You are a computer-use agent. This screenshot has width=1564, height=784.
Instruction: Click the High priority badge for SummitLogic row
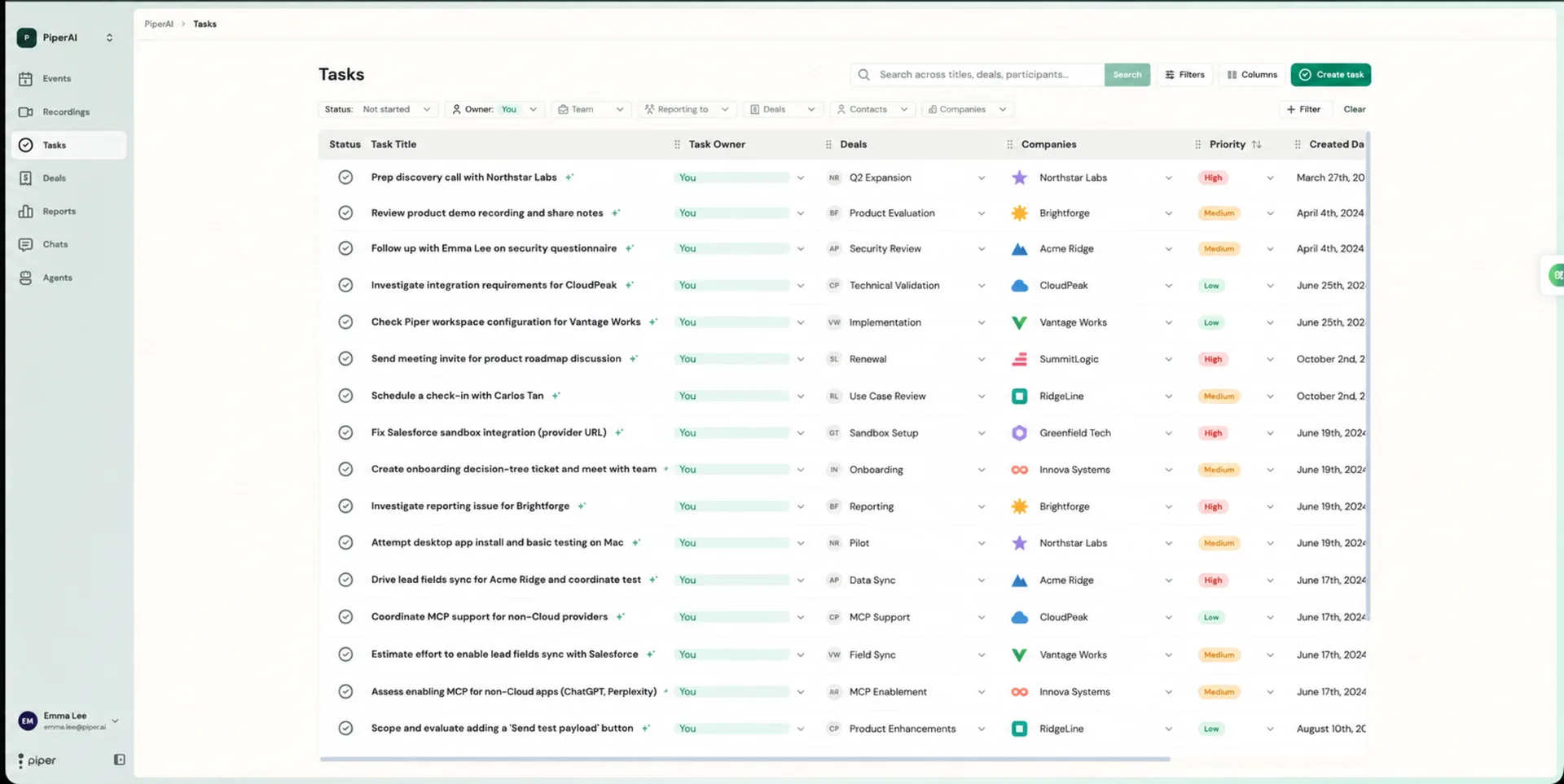tap(1213, 359)
